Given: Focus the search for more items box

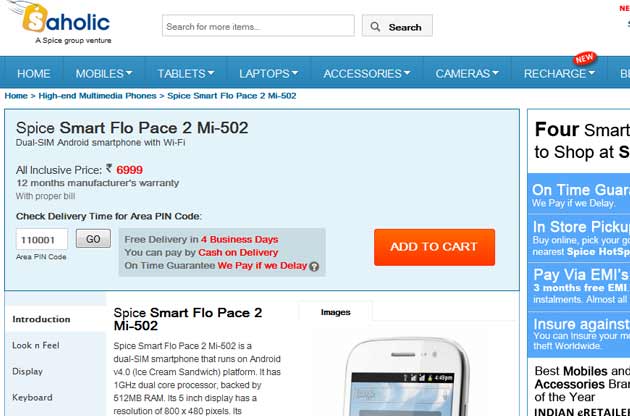Looking at the screenshot, I should [258, 26].
